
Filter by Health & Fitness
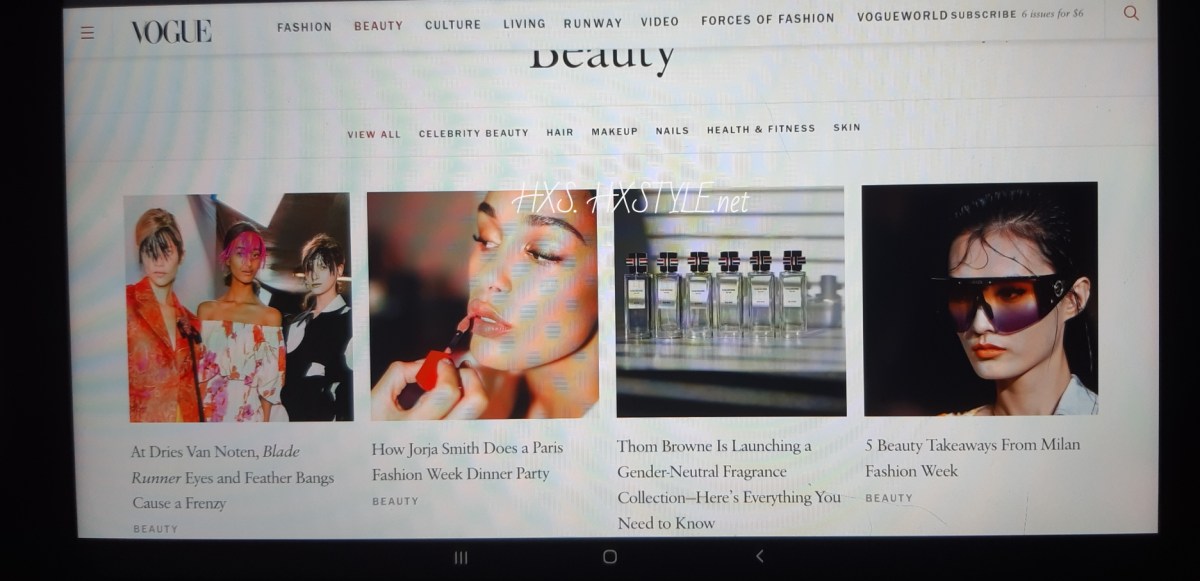[760, 129]
